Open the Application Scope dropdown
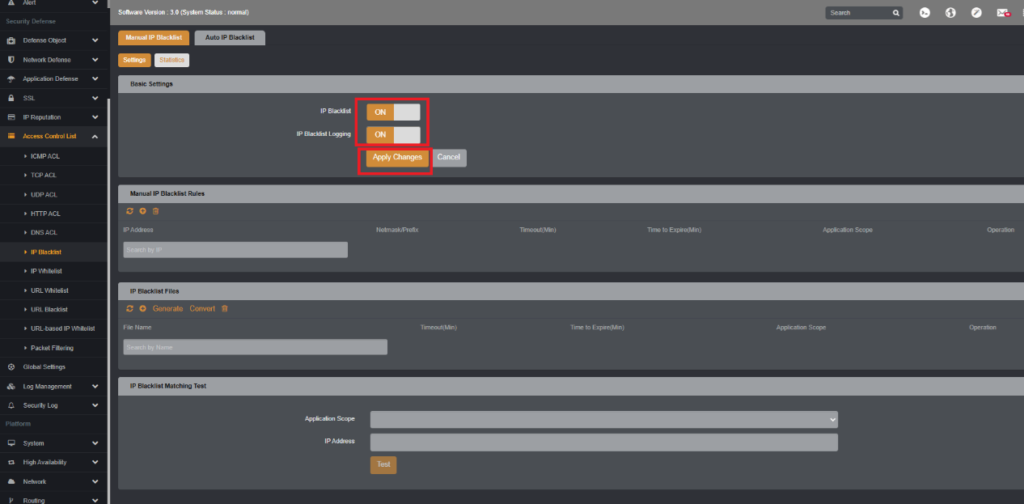 604,419
